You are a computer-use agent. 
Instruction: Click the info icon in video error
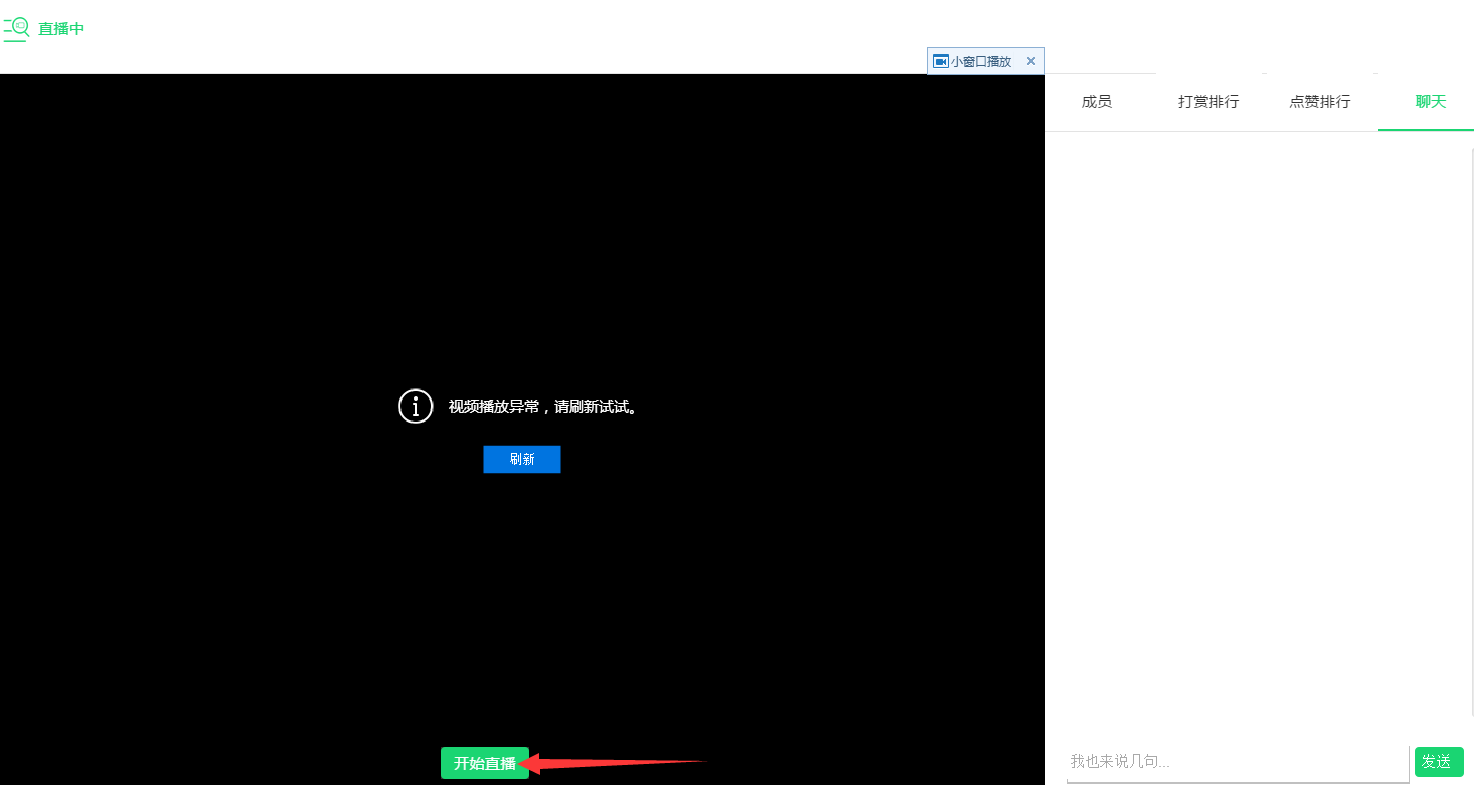pos(416,407)
